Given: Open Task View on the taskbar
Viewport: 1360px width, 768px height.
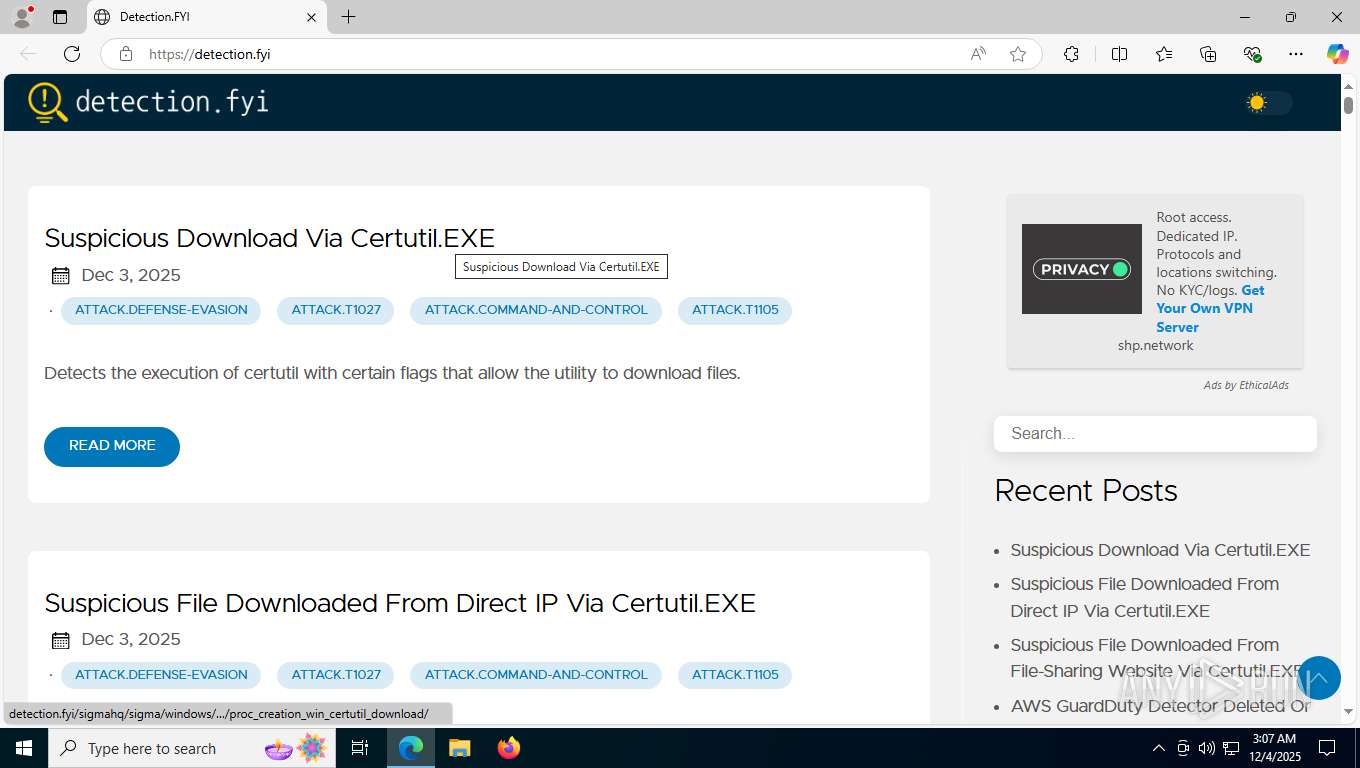Looking at the screenshot, I should pyautogui.click(x=360, y=748).
